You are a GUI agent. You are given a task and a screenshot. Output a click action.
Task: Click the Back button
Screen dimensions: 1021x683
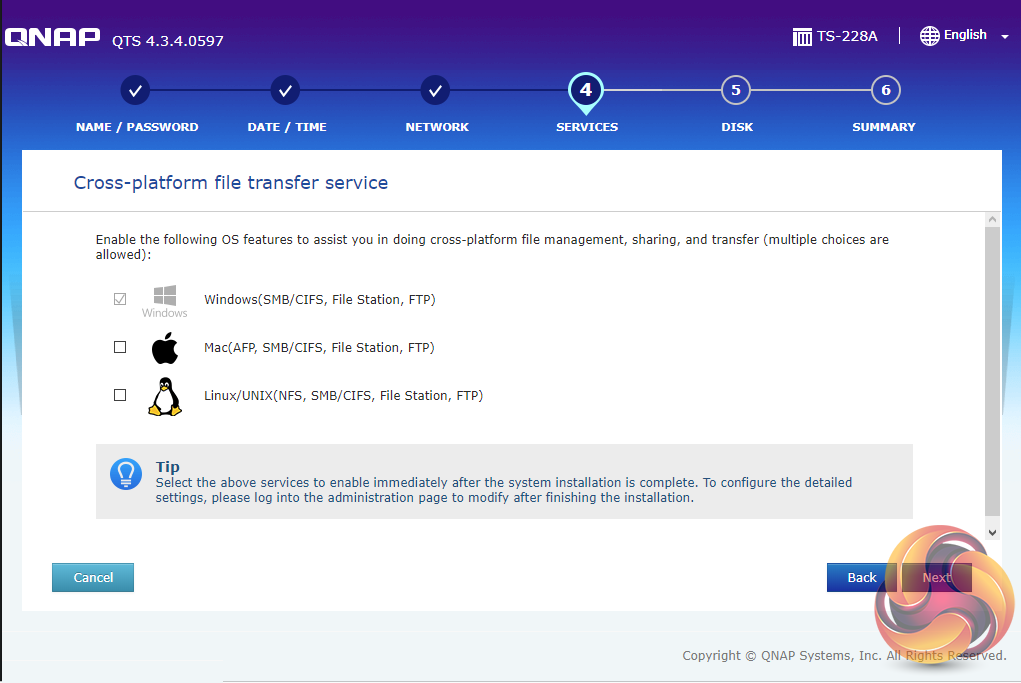pos(861,578)
